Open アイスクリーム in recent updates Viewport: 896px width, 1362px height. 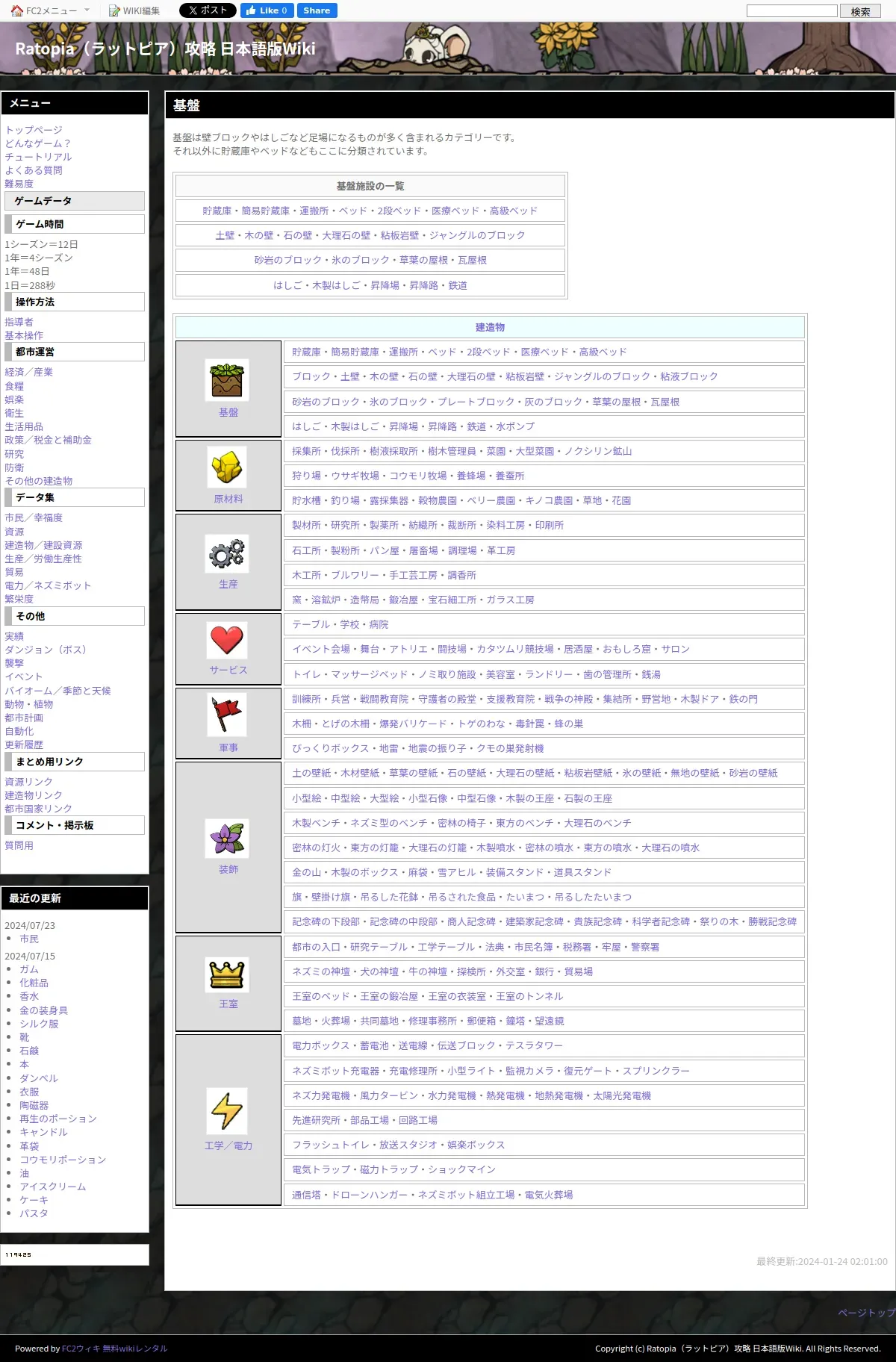(x=53, y=1187)
